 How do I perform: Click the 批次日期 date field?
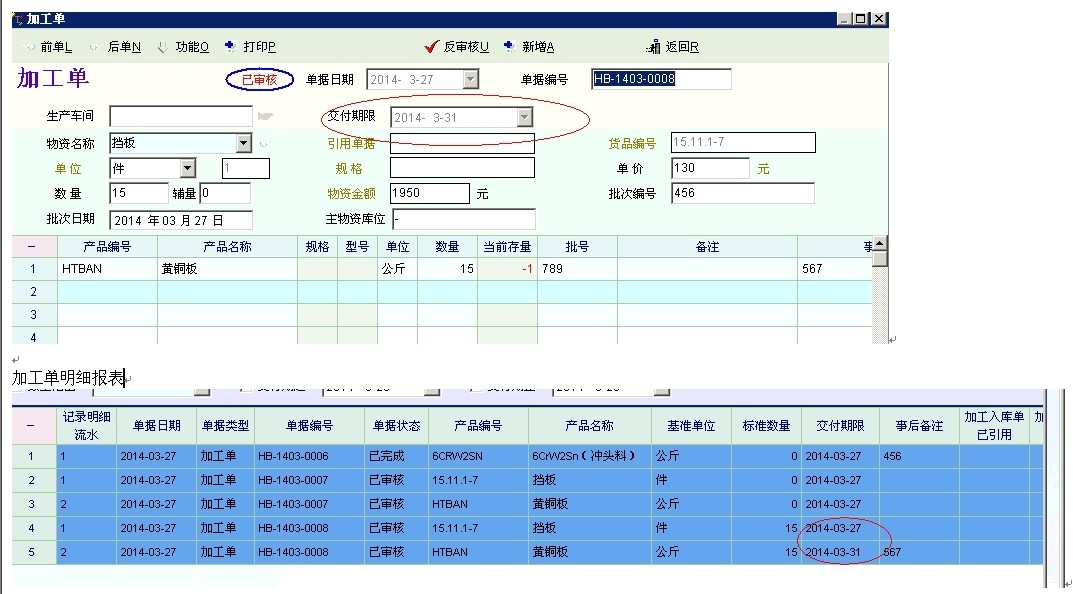tap(181, 220)
